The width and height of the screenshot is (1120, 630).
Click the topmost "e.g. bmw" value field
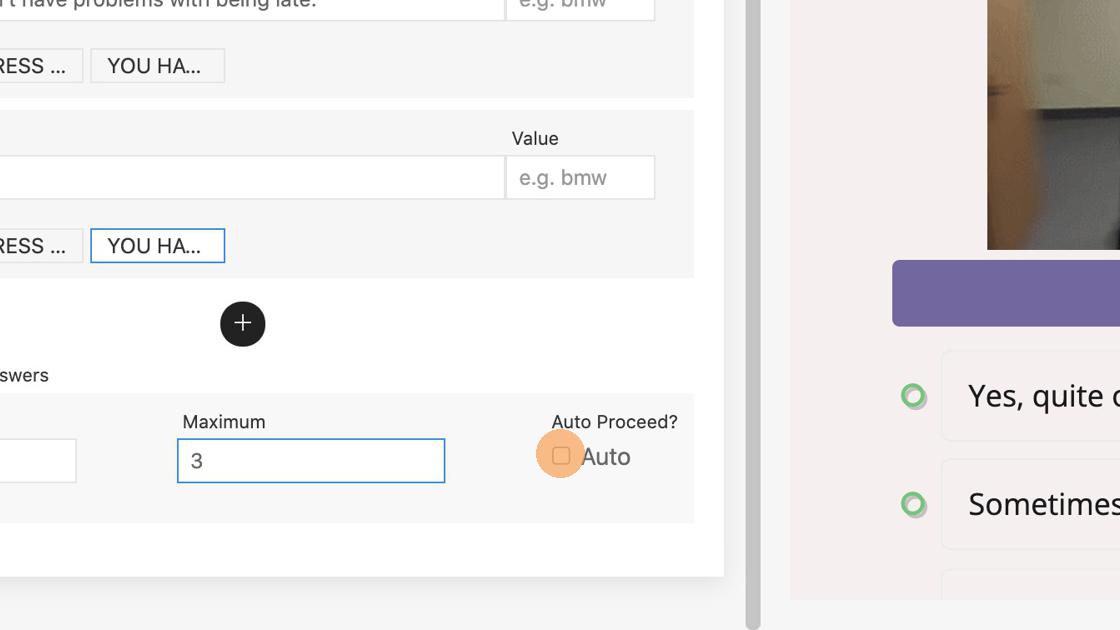(580, 8)
